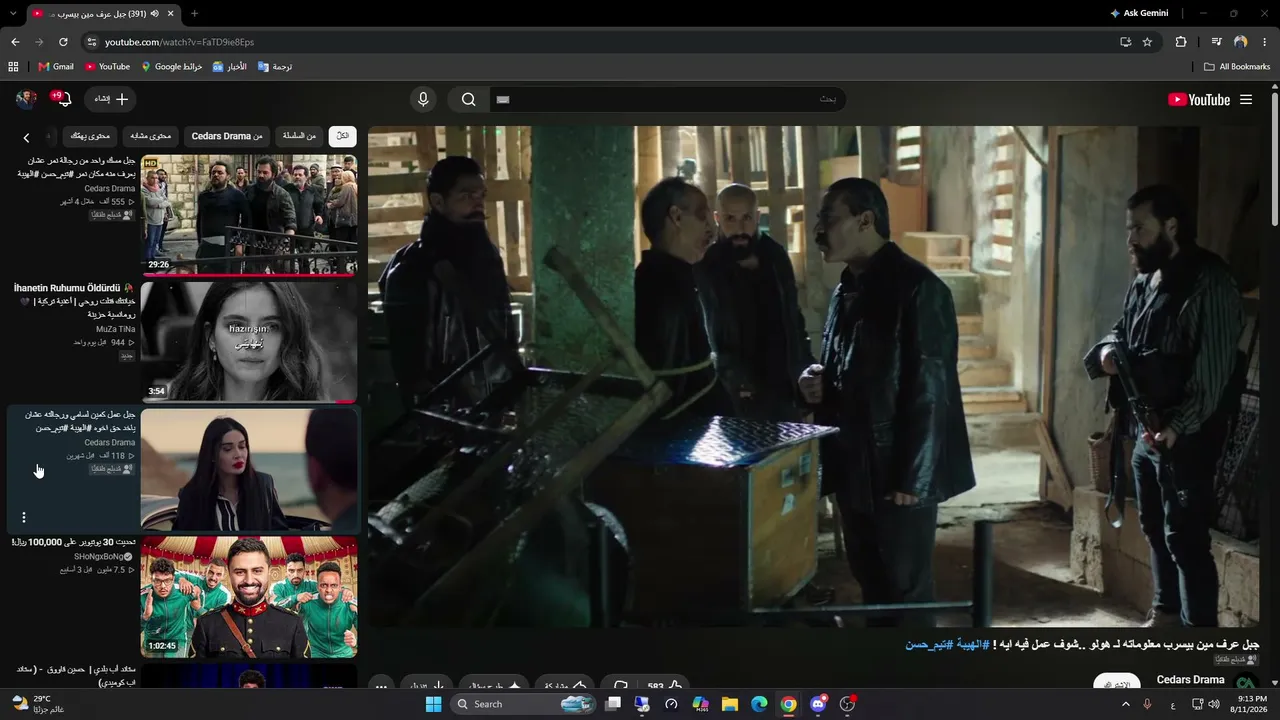
Task: Open the Chrome three-dot menu
Action: click(1265, 42)
